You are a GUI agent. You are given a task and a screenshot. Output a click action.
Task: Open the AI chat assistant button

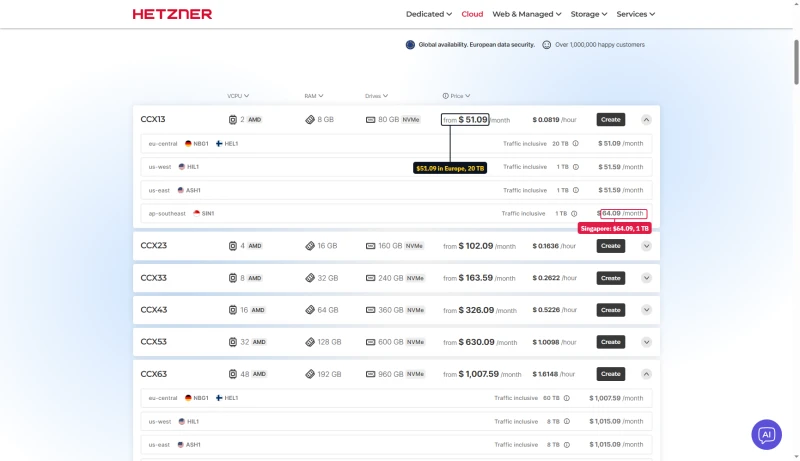766,434
